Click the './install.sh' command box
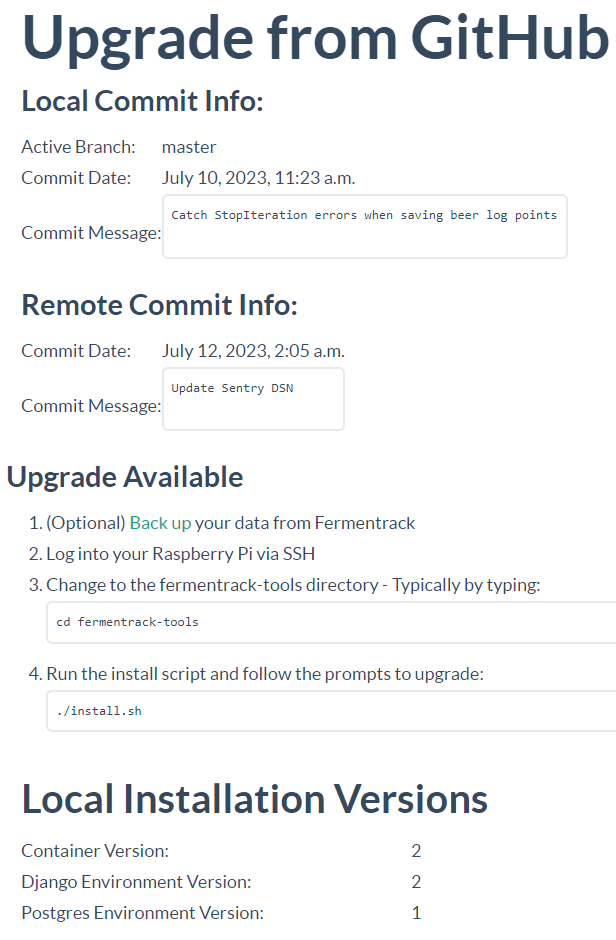The height and width of the screenshot is (940, 616). point(331,711)
